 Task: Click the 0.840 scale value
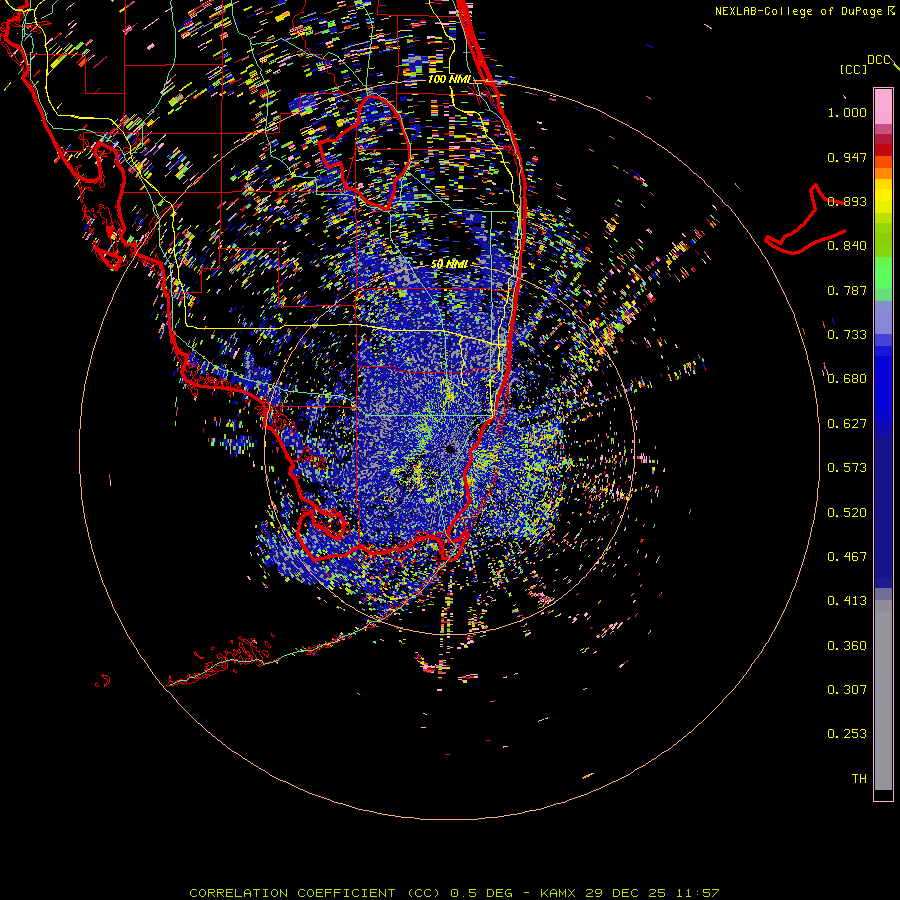tap(847, 246)
